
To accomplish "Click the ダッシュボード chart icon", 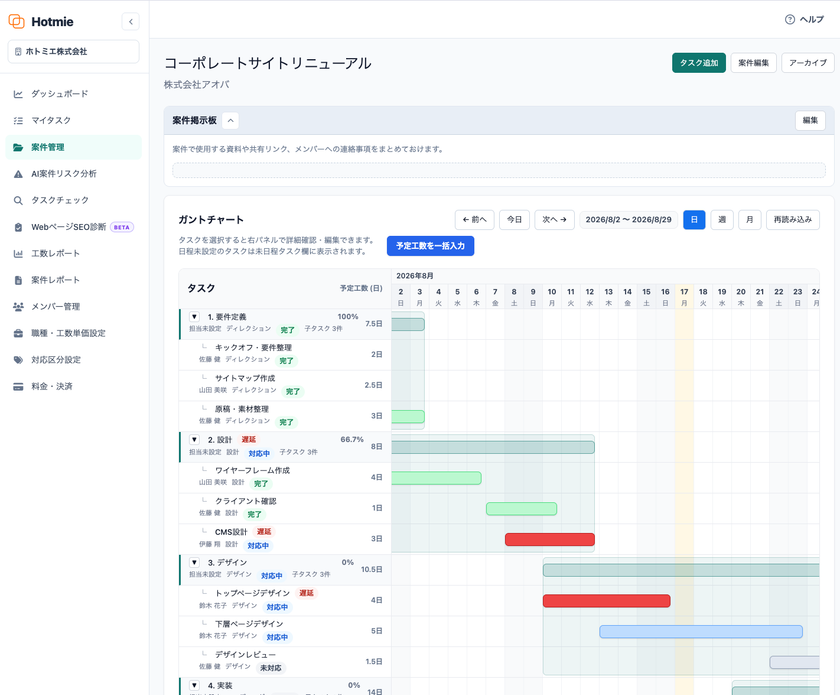I will coord(18,94).
